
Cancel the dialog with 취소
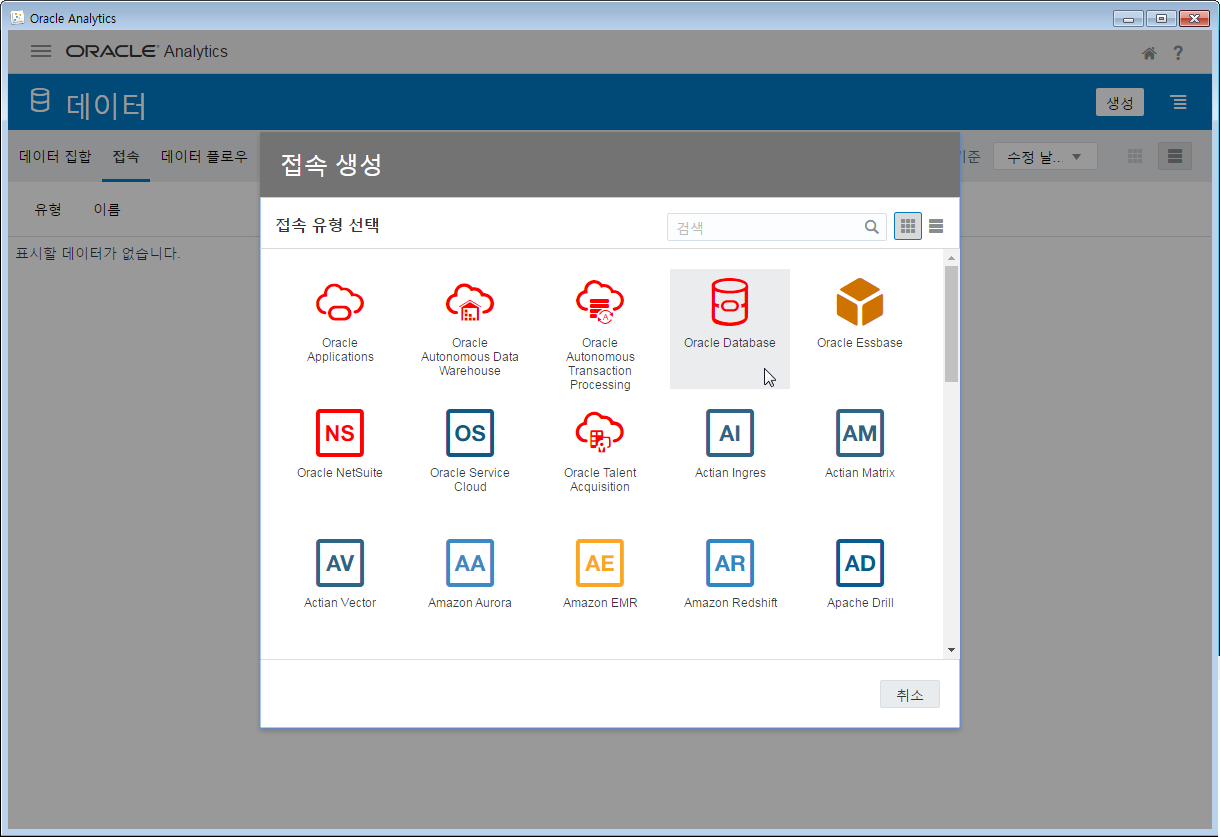click(x=910, y=694)
